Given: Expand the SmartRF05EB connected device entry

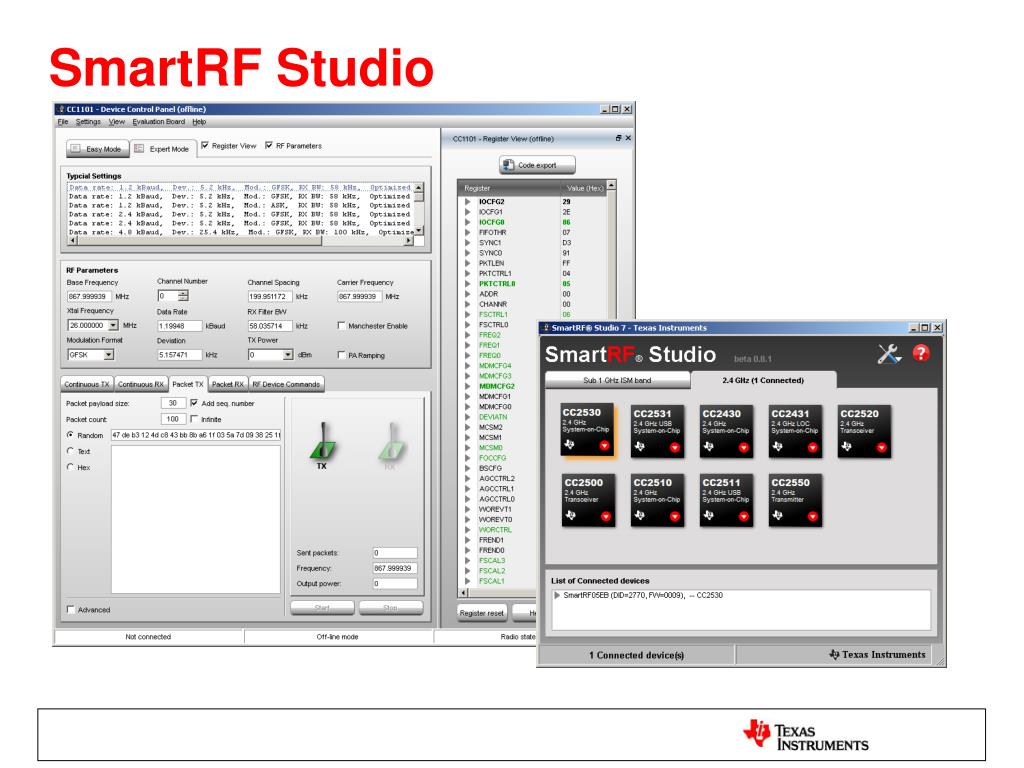Looking at the screenshot, I should point(557,595).
